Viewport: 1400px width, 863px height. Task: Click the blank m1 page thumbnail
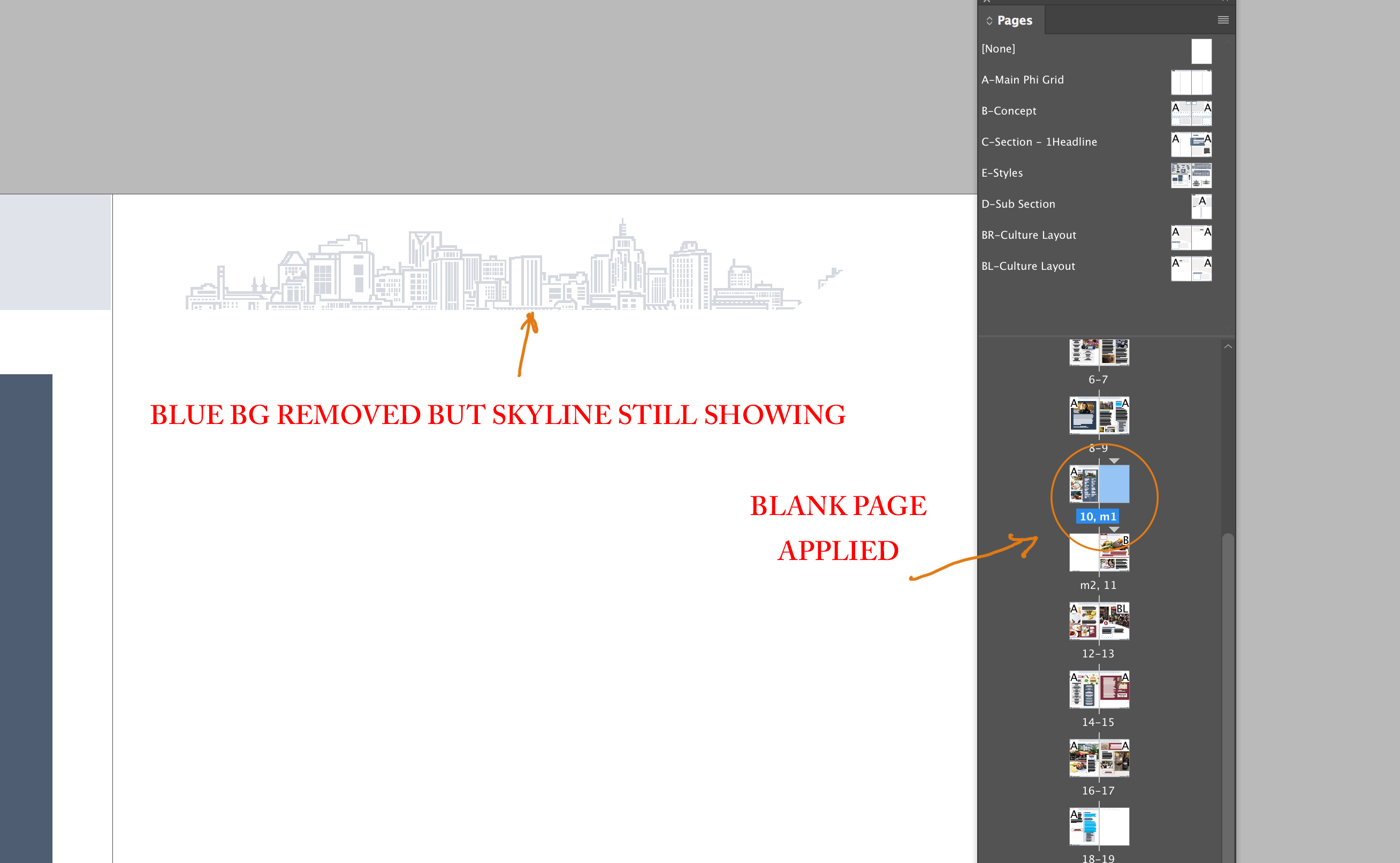point(1114,484)
